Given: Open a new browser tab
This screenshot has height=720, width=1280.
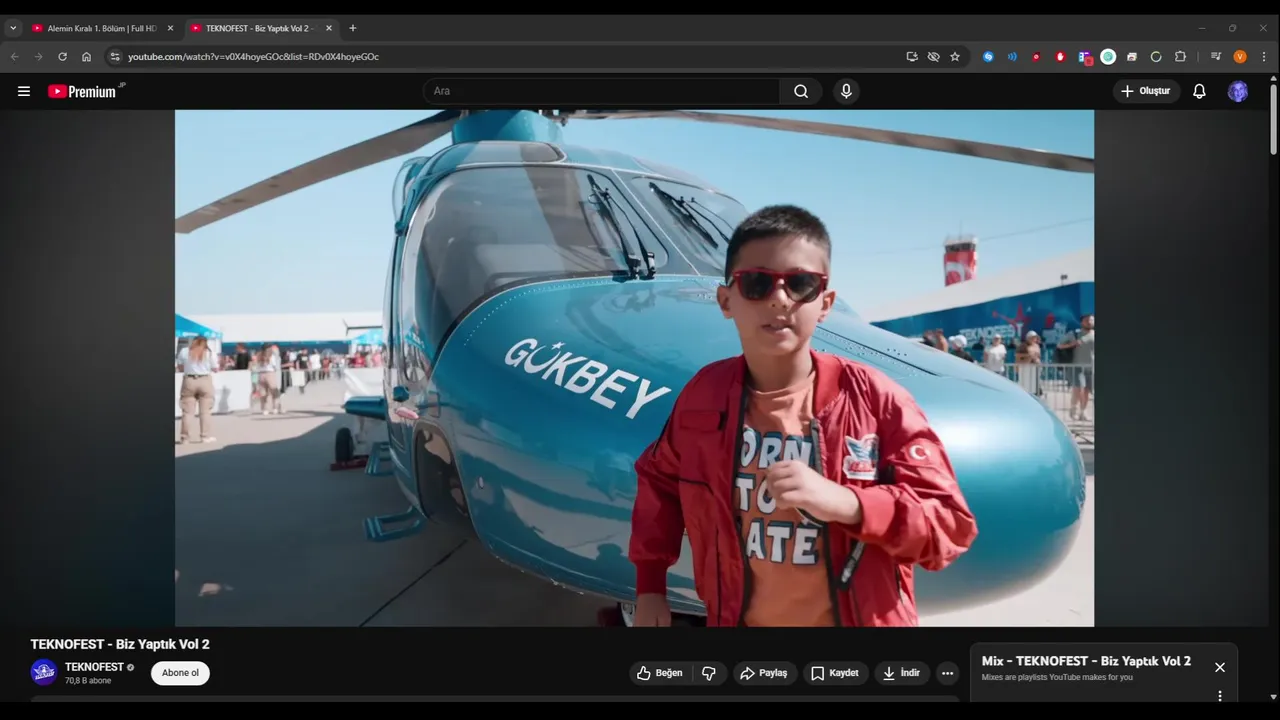Looking at the screenshot, I should pos(352,28).
